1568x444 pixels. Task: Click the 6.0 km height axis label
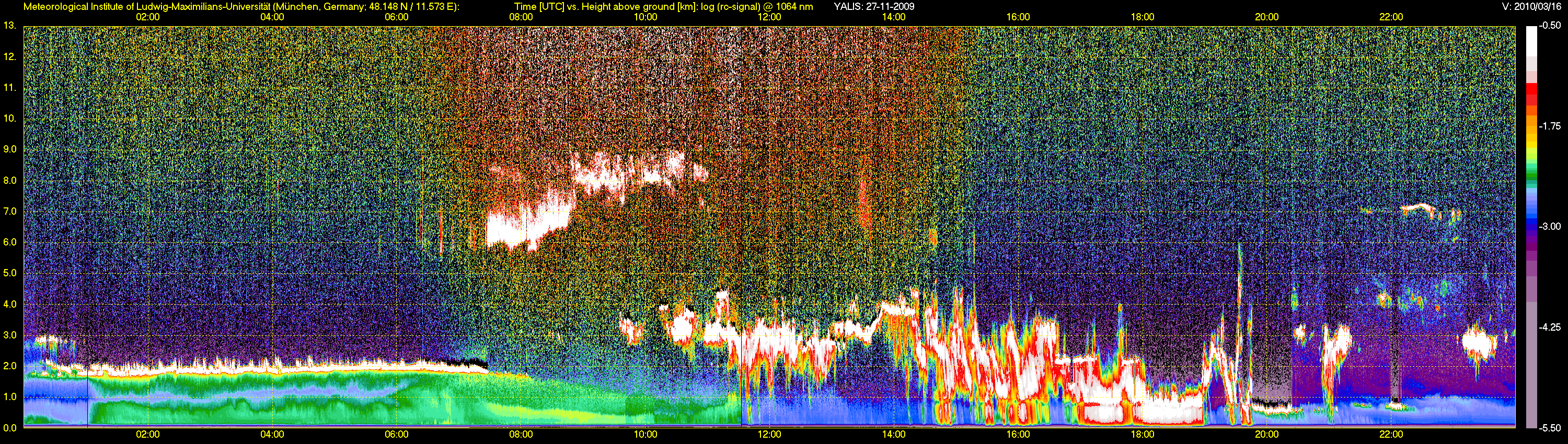tap(10, 242)
